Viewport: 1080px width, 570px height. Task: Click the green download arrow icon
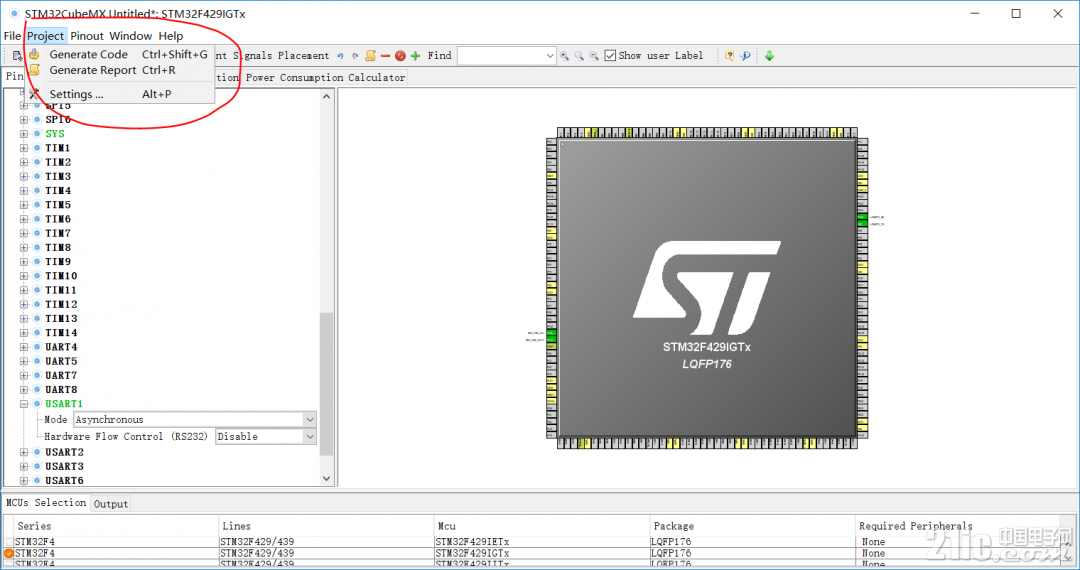coord(769,56)
